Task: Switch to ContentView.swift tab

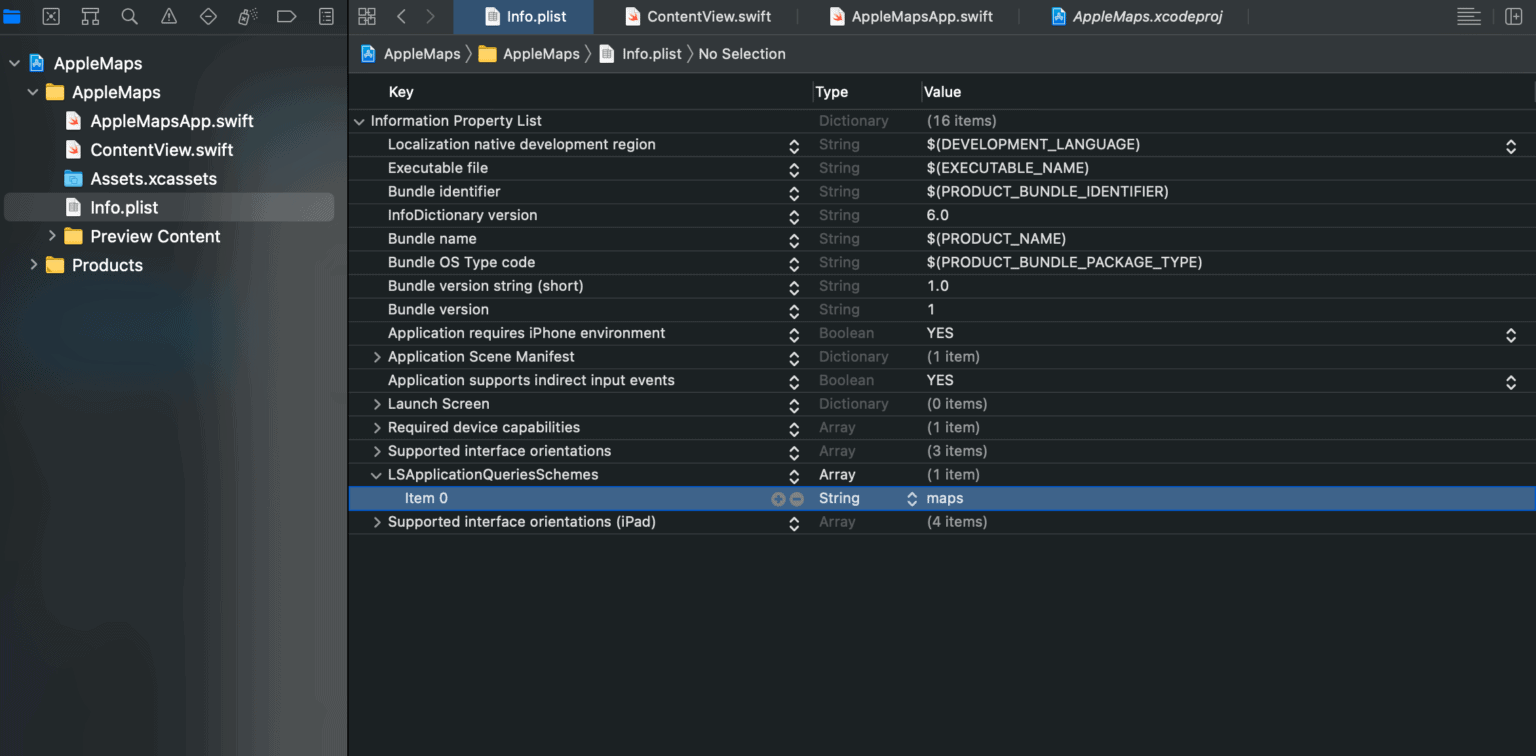Action: [698, 16]
